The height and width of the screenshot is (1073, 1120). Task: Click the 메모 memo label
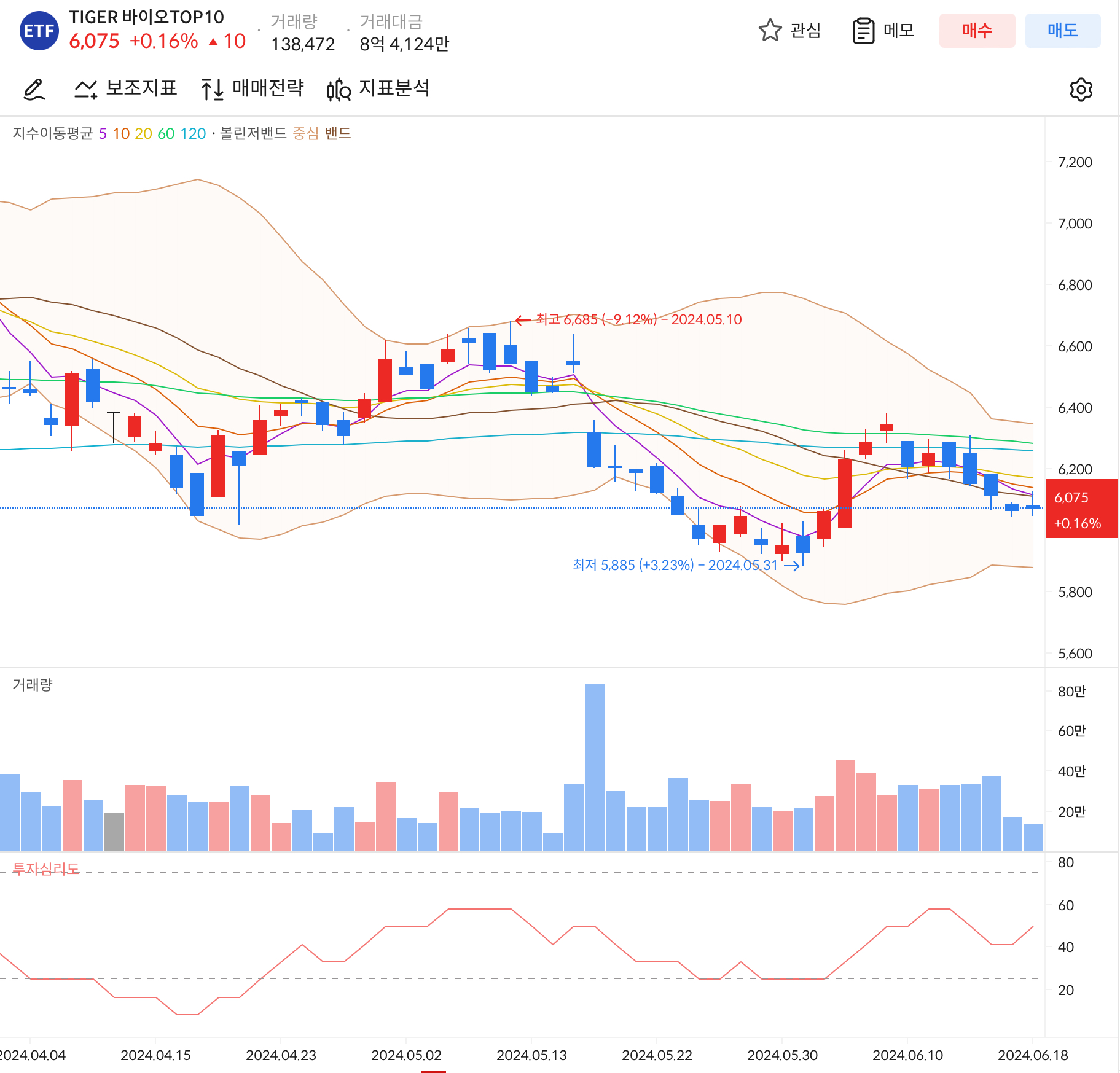[899, 30]
